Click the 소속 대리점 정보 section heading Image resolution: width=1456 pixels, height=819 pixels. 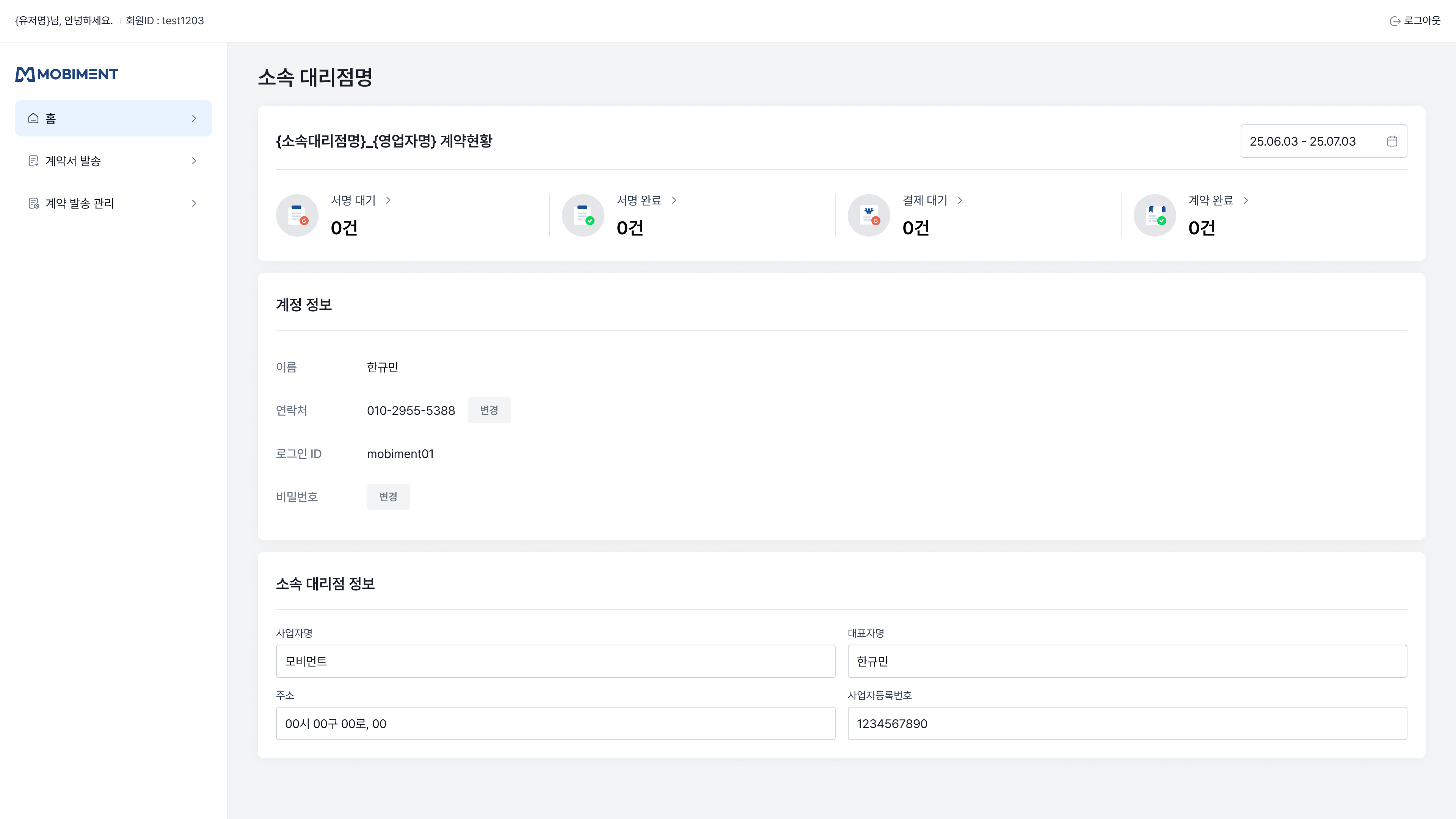click(x=325, y=584)
